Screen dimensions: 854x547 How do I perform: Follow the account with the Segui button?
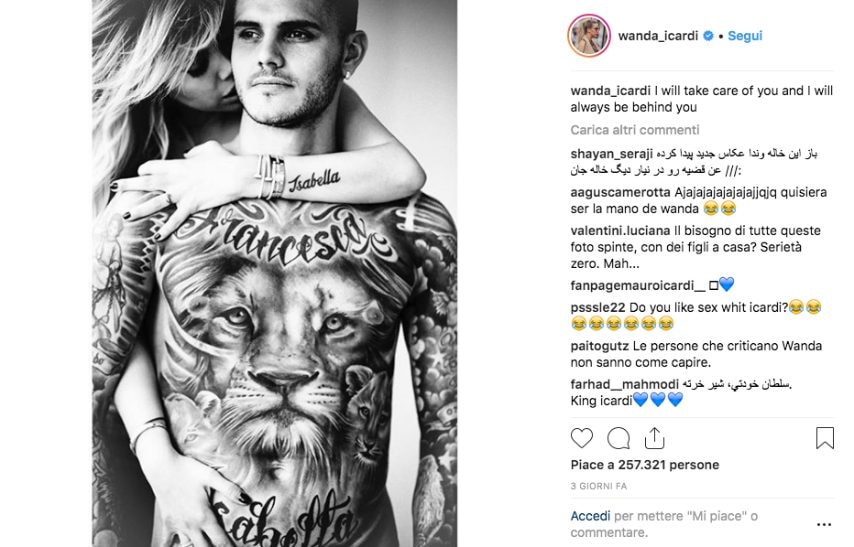coord(745,36)
